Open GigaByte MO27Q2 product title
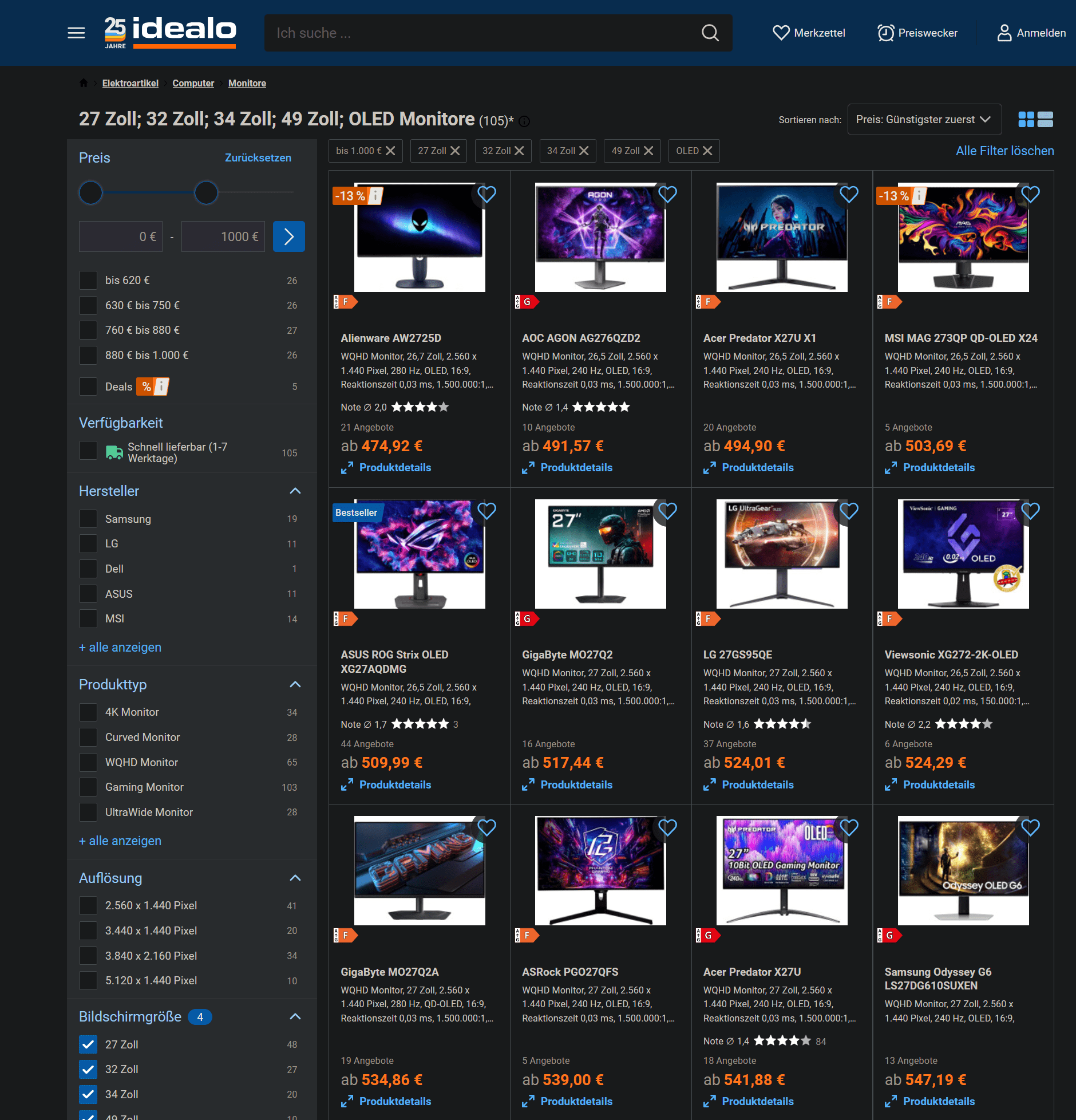Viewport: 1076px width, 1120px height. coord(567,654)
